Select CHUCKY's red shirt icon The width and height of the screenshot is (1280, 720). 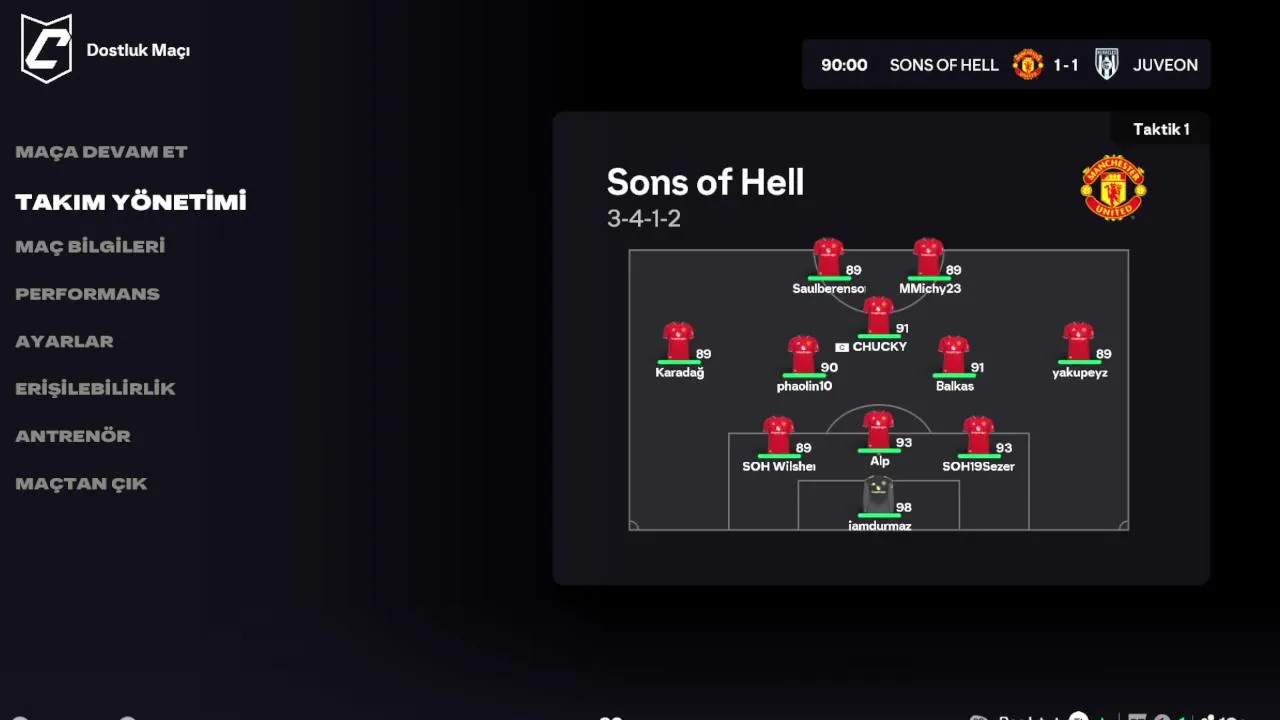[x=878, y=315]
